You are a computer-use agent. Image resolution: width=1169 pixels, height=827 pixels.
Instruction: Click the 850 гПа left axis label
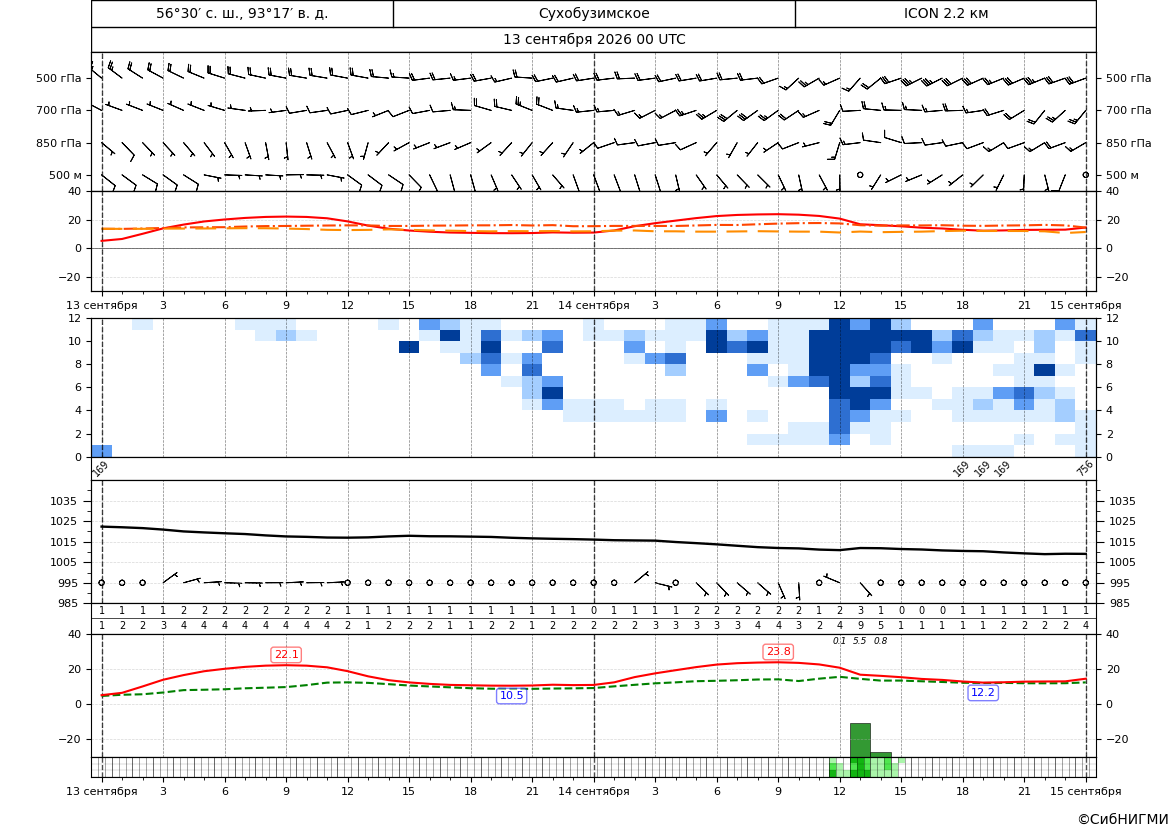click(59, 143)
